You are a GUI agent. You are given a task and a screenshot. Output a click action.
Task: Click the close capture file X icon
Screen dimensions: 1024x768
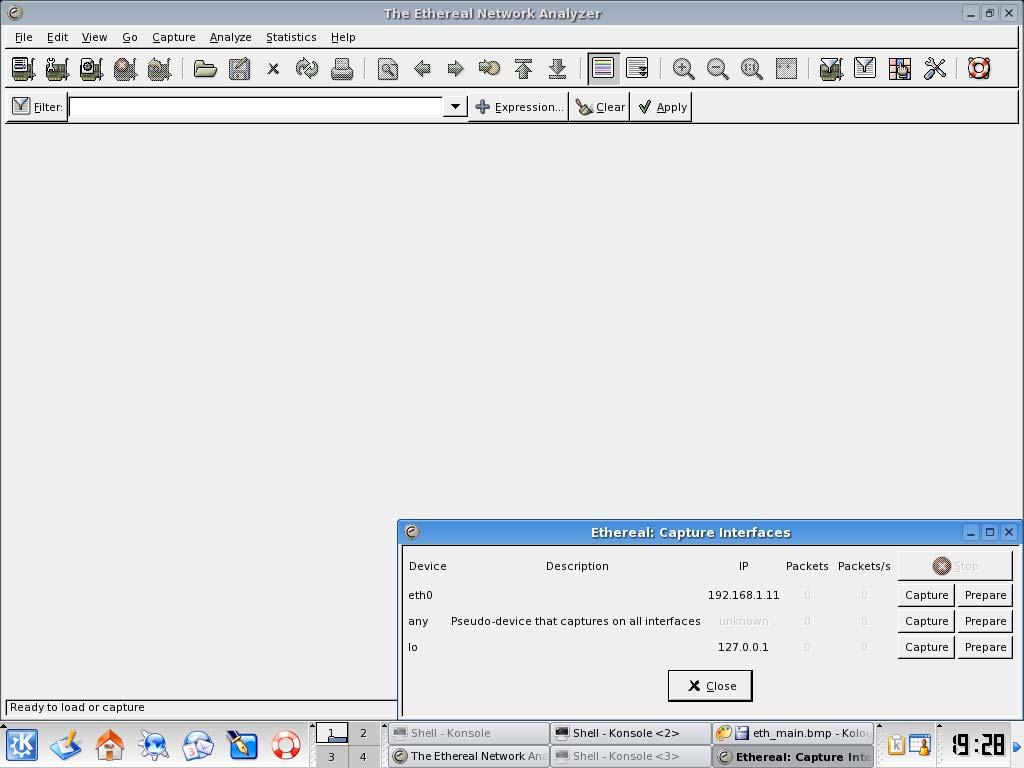(273, 69)
